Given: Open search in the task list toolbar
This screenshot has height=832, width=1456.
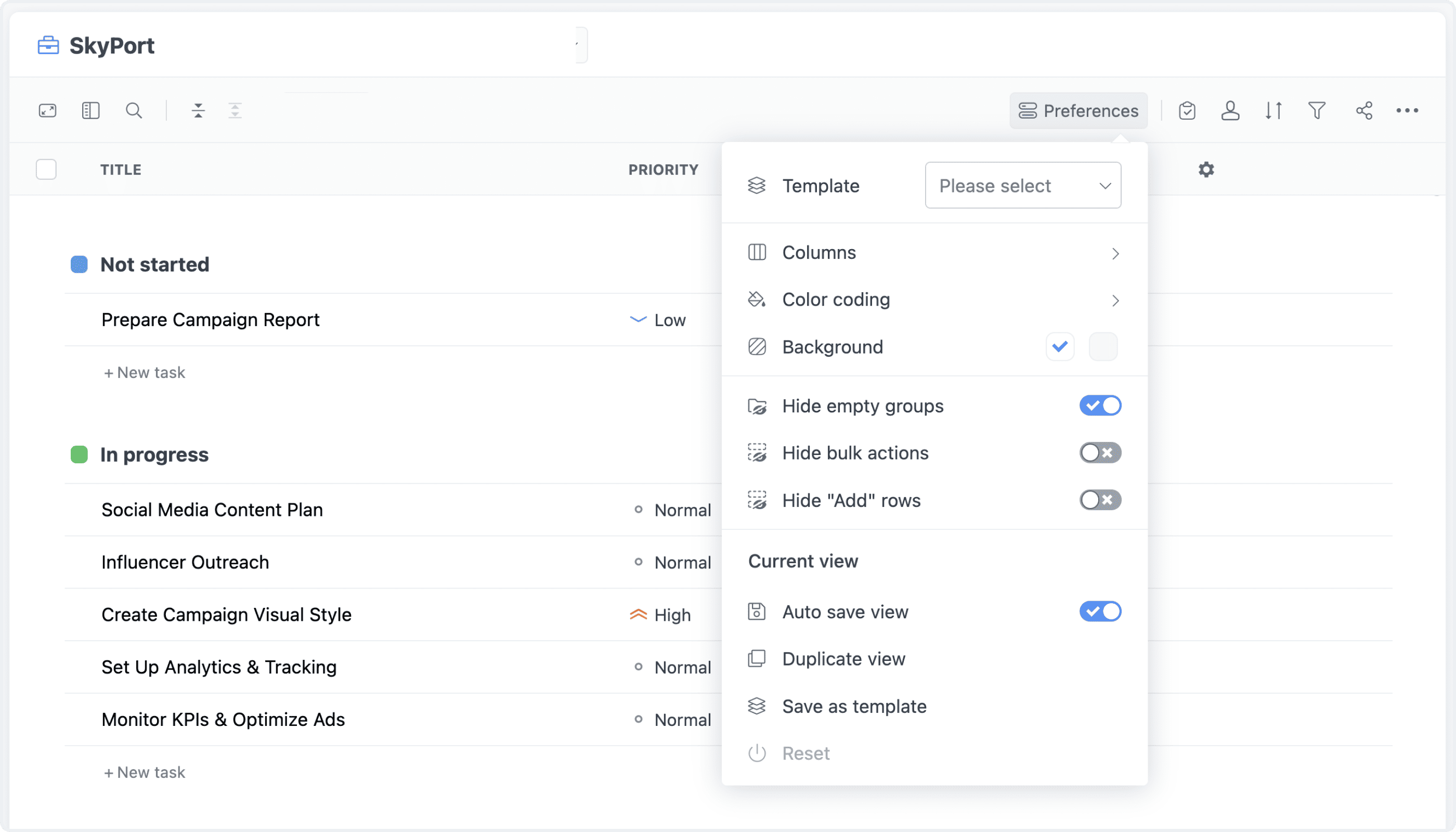Looking at the screenshot, I should click(134, 110).
